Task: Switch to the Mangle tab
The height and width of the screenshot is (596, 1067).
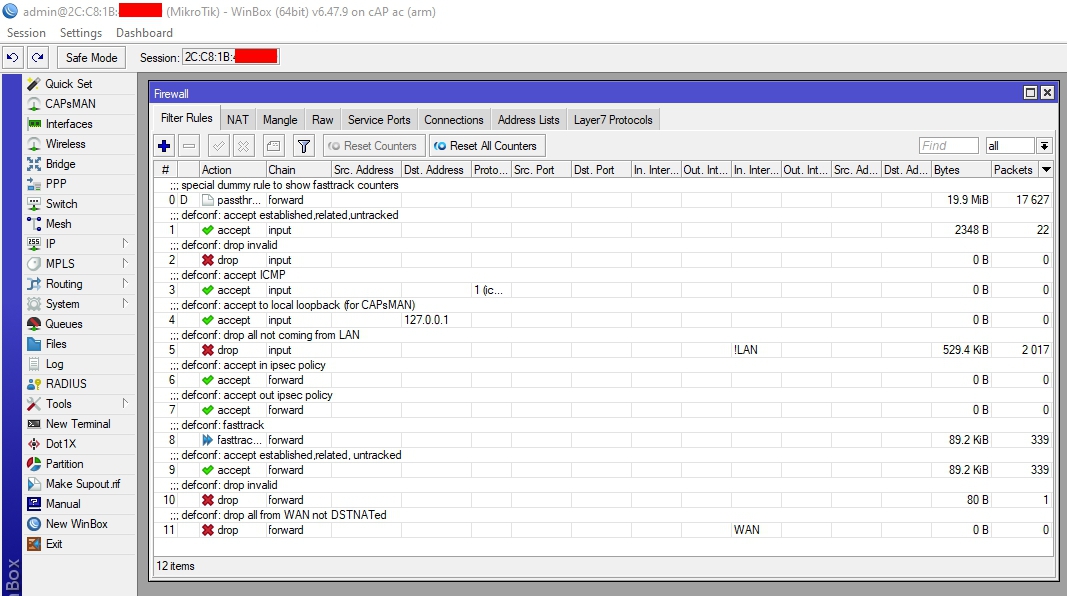Action: tap(280, 120)
